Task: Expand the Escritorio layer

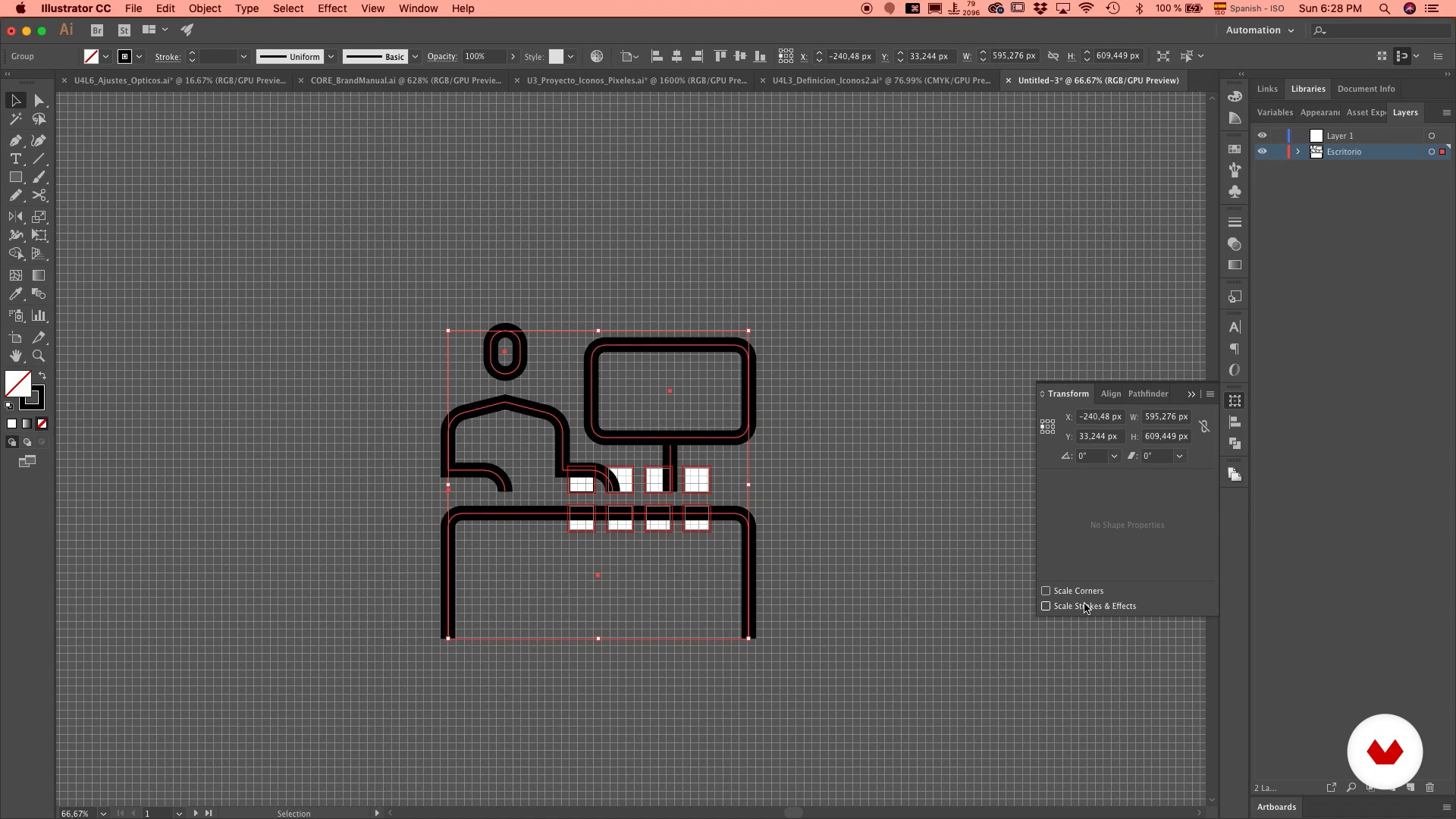Action: 1298,152
